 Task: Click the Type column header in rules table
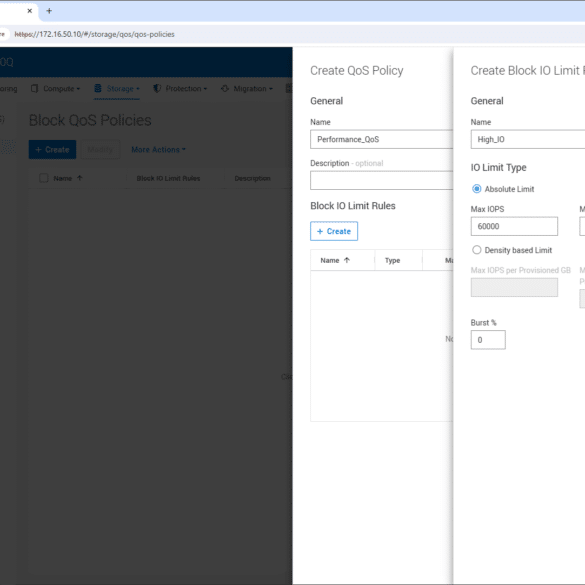[392, 260]
